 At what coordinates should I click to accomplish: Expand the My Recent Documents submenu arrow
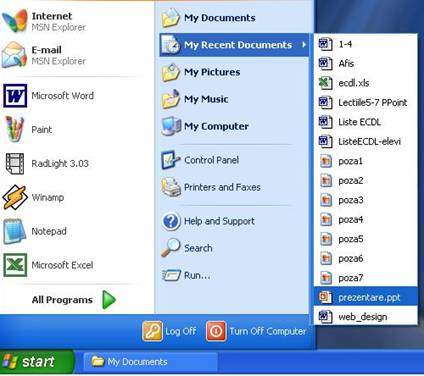click(304, 44)
